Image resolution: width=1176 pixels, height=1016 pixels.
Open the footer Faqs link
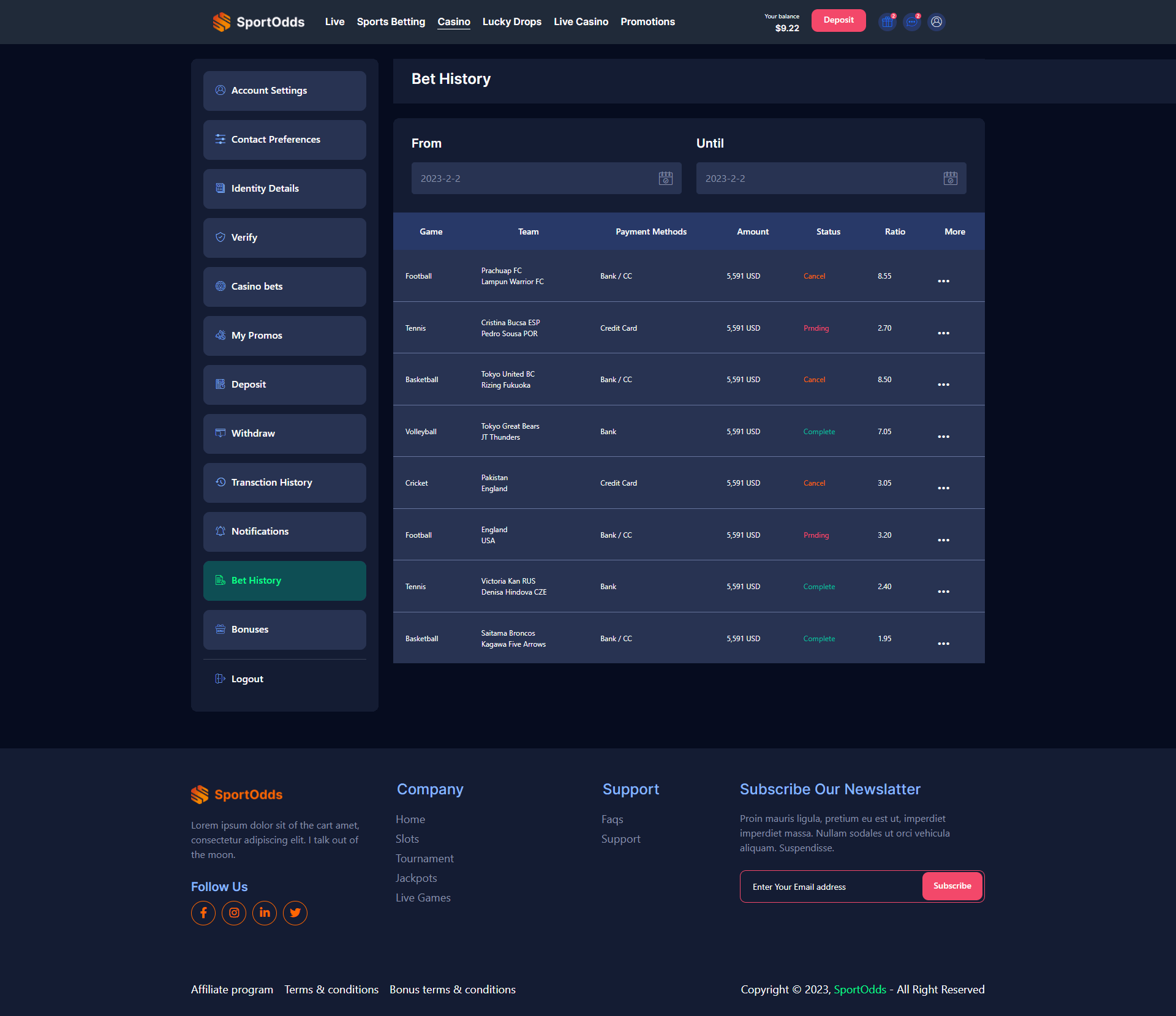click(612, 819)
